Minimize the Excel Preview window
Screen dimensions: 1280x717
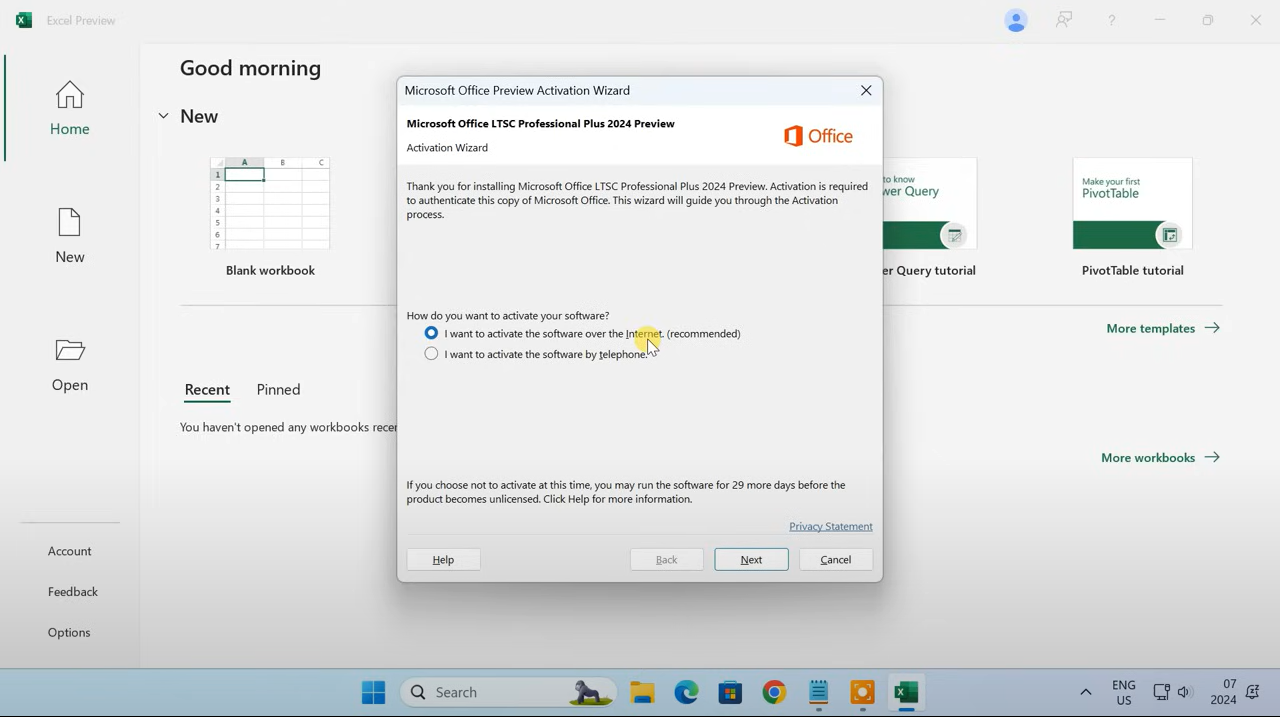pos(1160,20)
